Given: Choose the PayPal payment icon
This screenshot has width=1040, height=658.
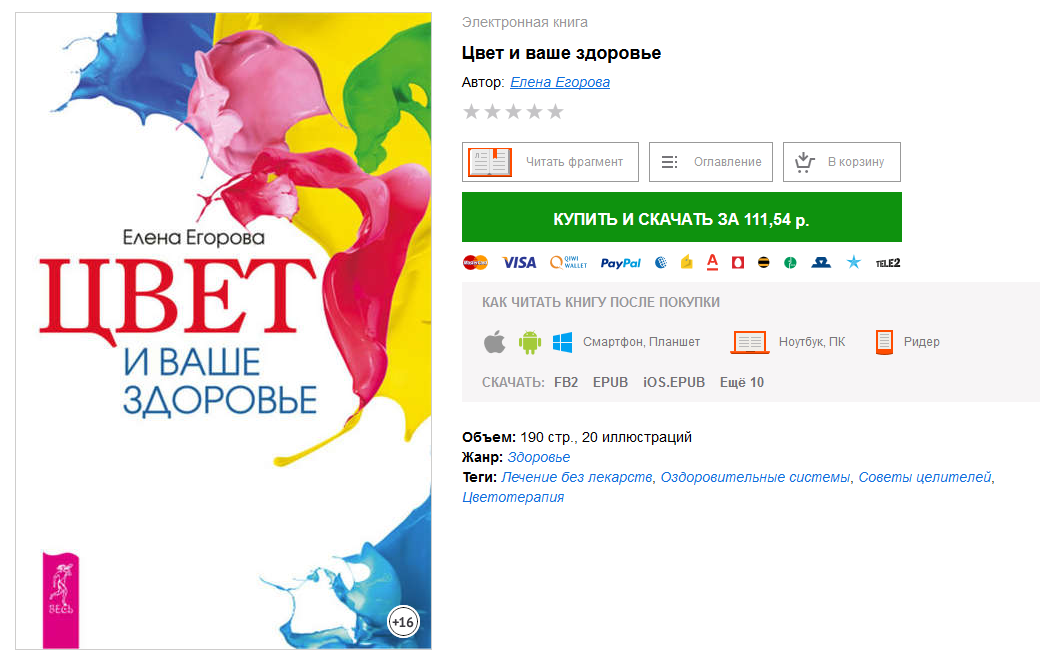Looking at the screenshot, I should (620, 263).
